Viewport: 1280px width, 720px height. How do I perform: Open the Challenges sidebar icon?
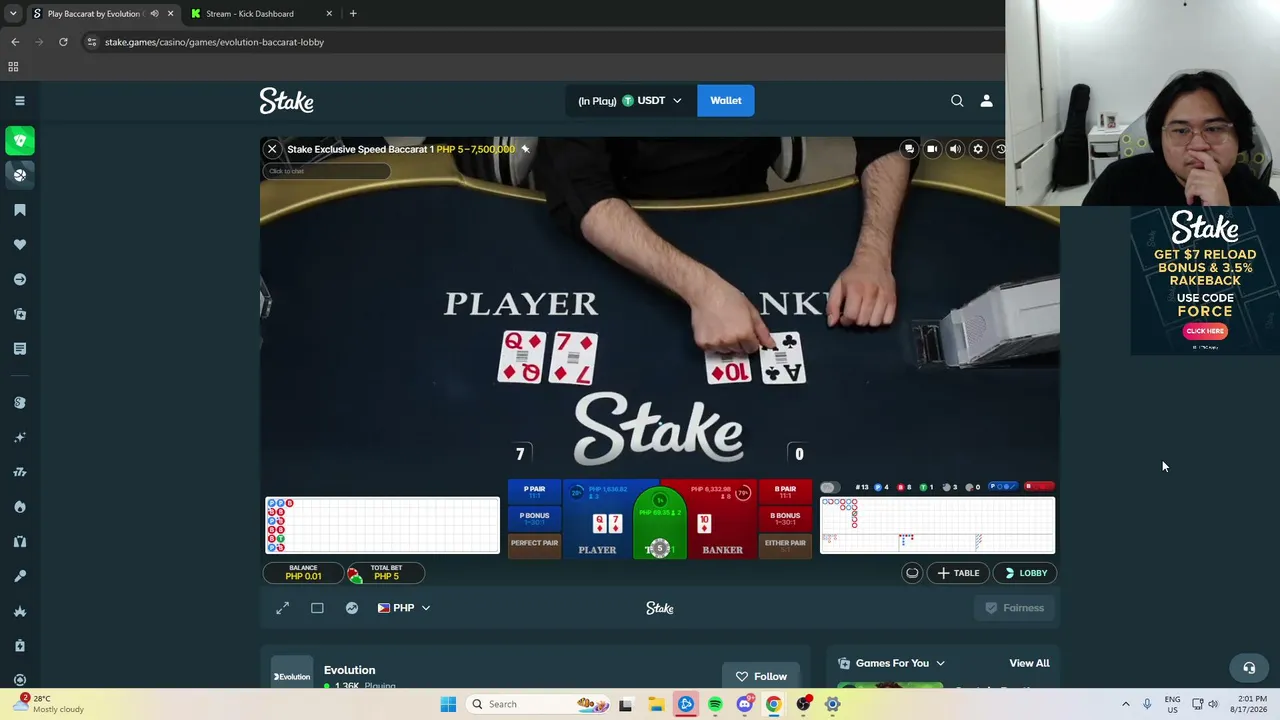click(x=20, y=314)
